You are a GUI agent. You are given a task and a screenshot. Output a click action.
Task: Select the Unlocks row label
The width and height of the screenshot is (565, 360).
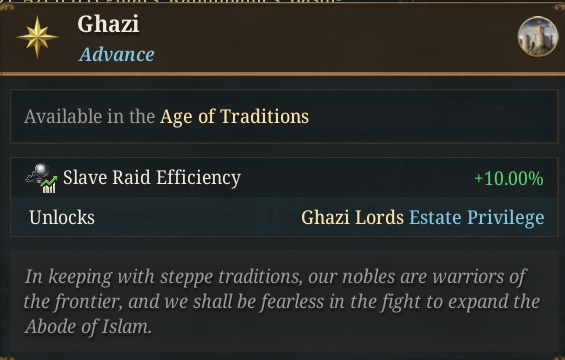(x=62, y=218)
